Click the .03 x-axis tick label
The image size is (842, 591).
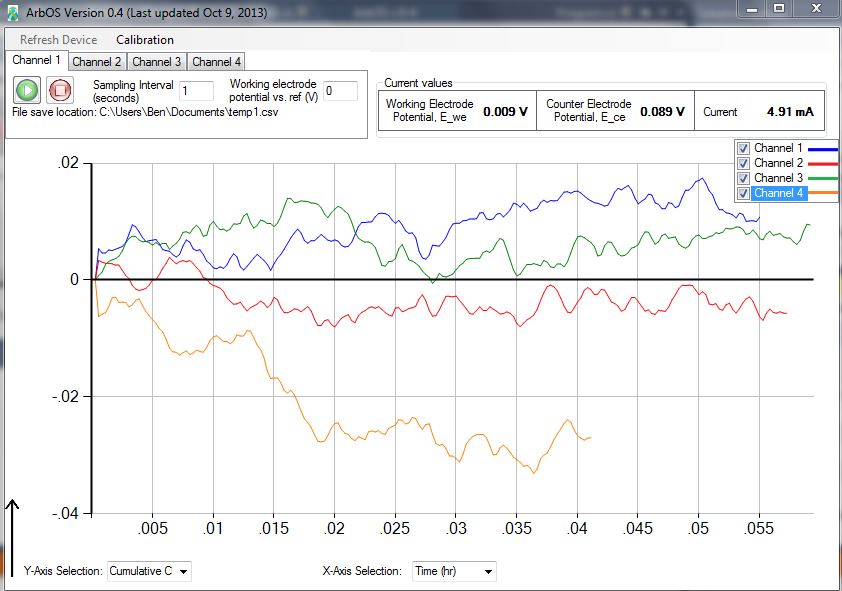click(x=456, y=529)
